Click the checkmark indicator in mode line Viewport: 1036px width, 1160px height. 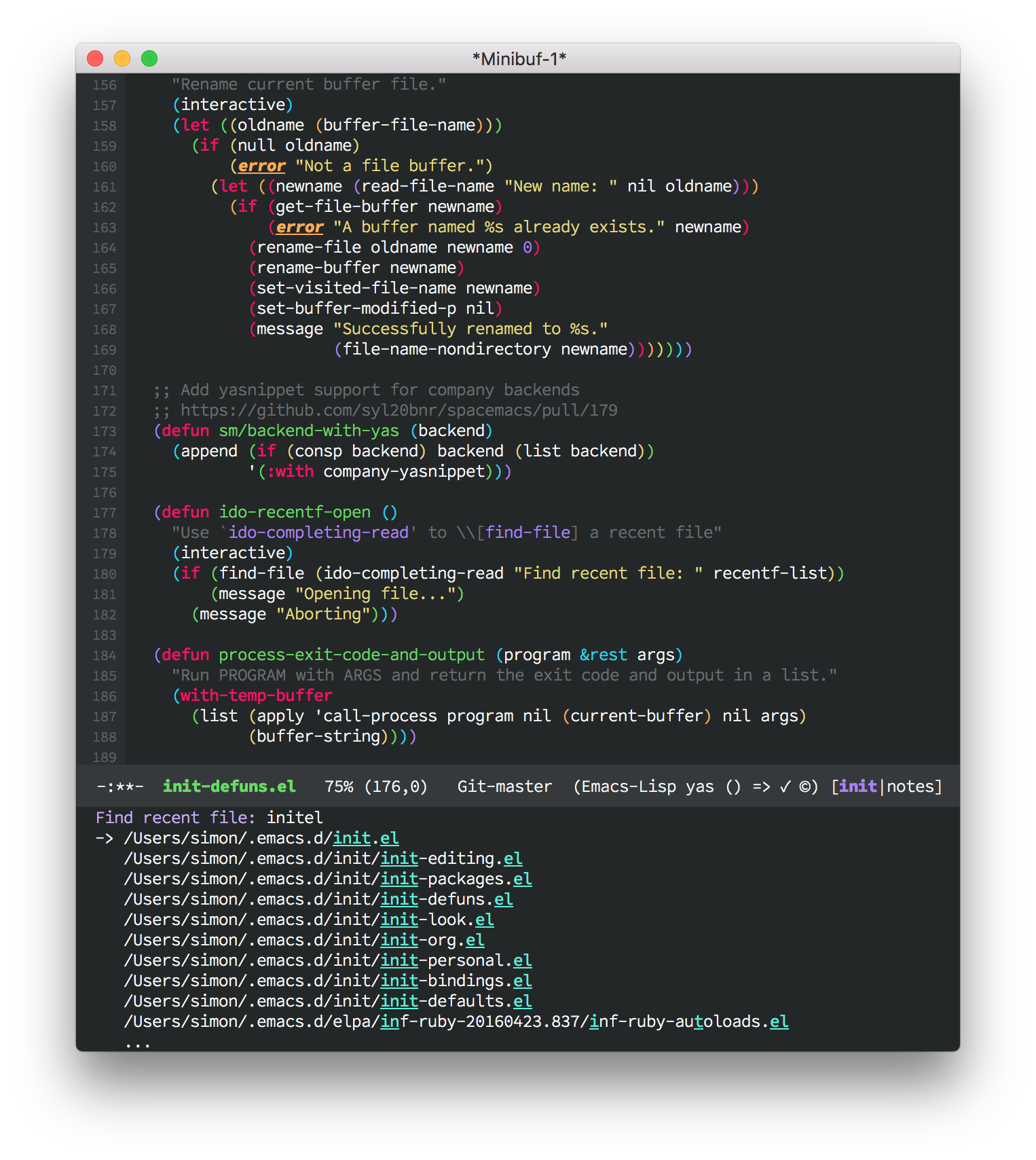[785, 786]
